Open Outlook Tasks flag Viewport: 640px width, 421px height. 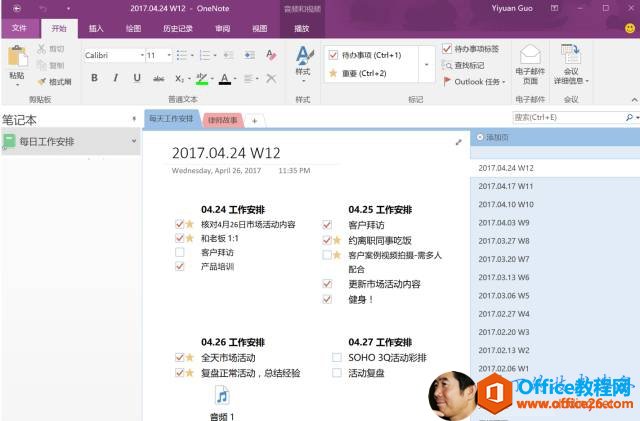tap(474, 82)
